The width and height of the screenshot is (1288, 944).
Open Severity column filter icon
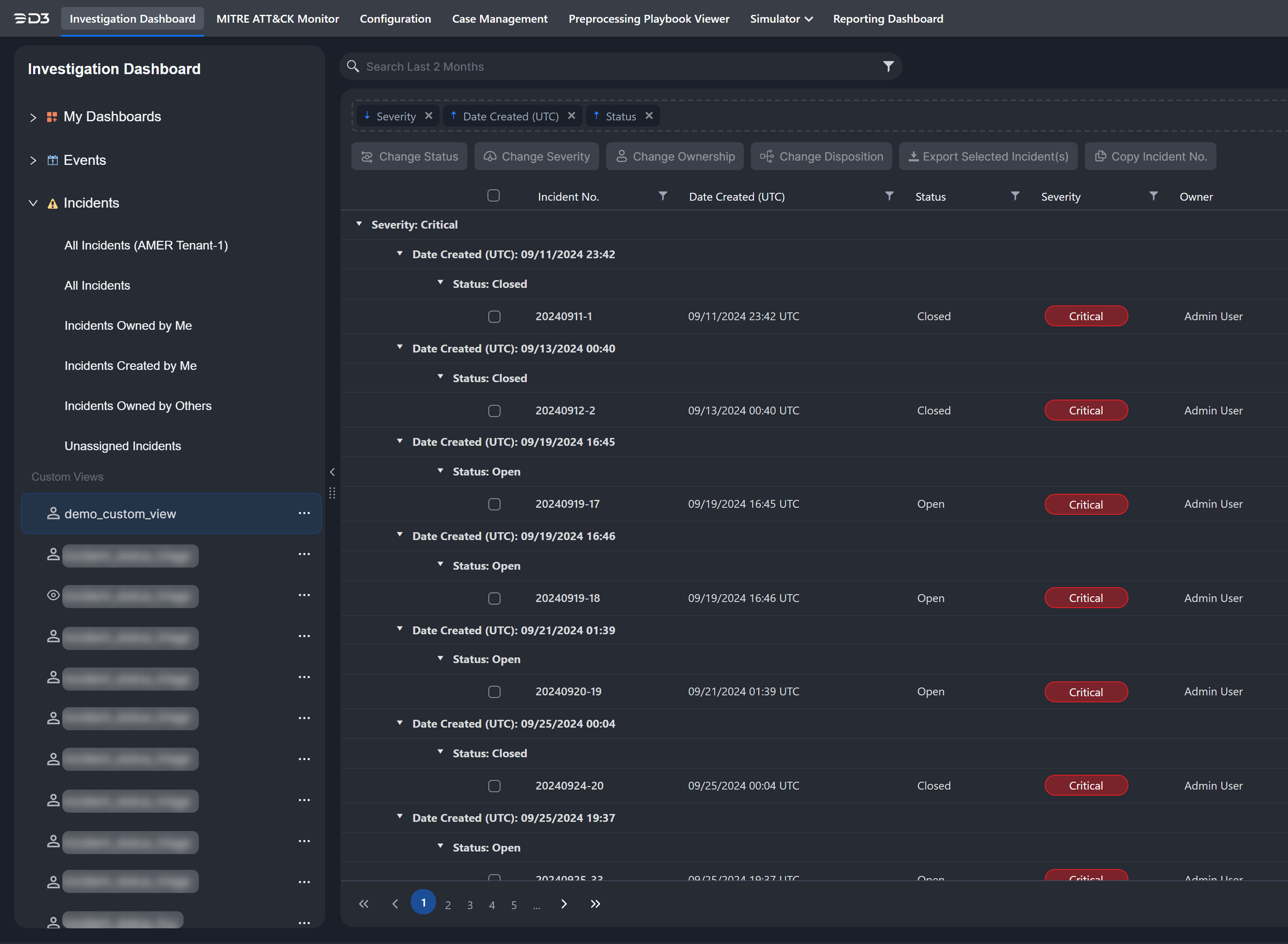point(1153,196)
